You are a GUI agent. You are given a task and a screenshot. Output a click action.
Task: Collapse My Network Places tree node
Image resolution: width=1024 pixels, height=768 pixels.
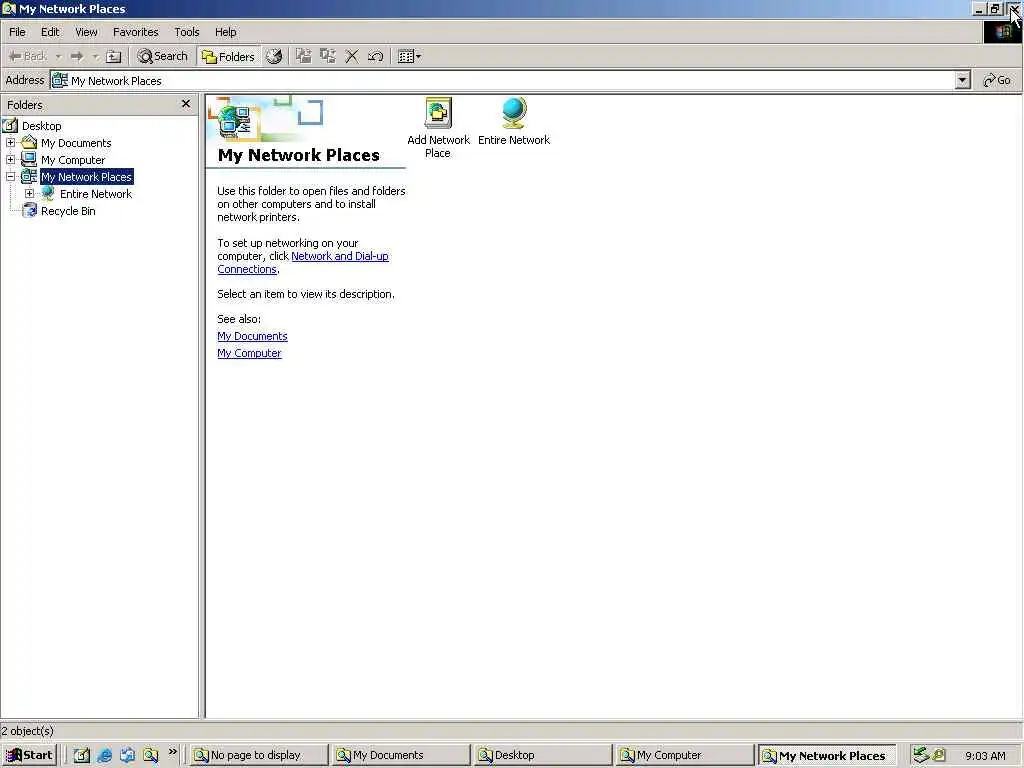(x=10, y=176)
